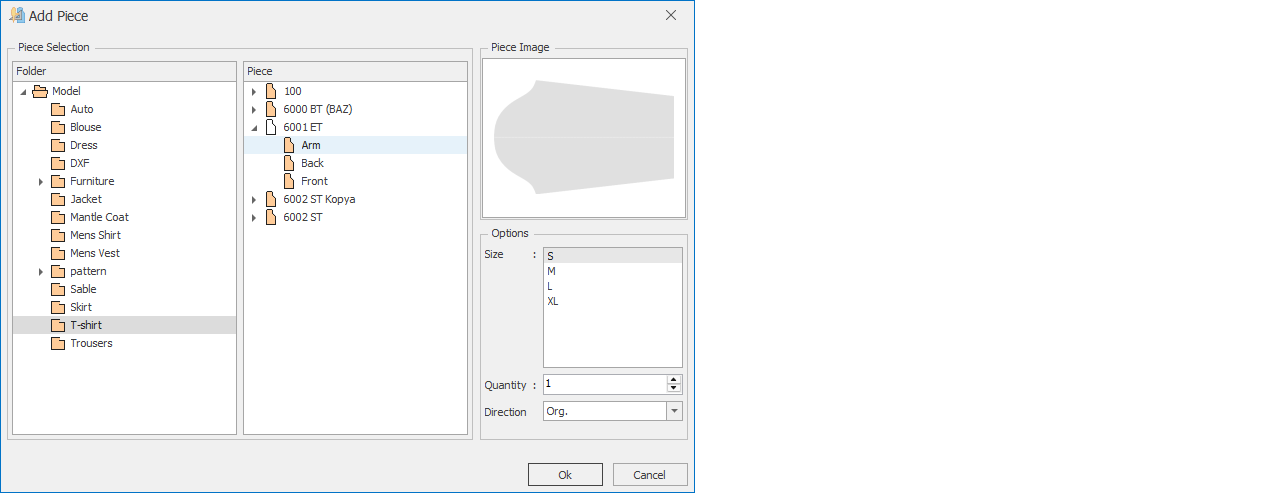Select size XL in the list

point(553,301)
